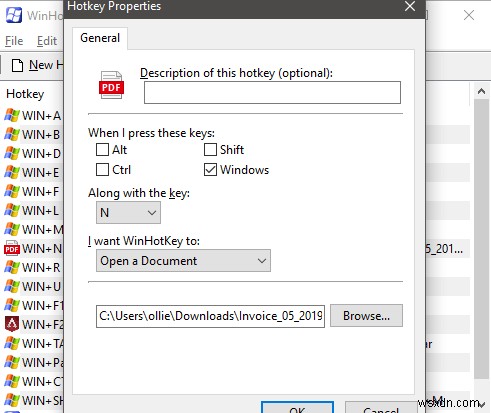Image resolution: width=491 pixels, height=413 pixels.
Task: Uncheck the Windows modifier checkbox
Action: (210, 169)
